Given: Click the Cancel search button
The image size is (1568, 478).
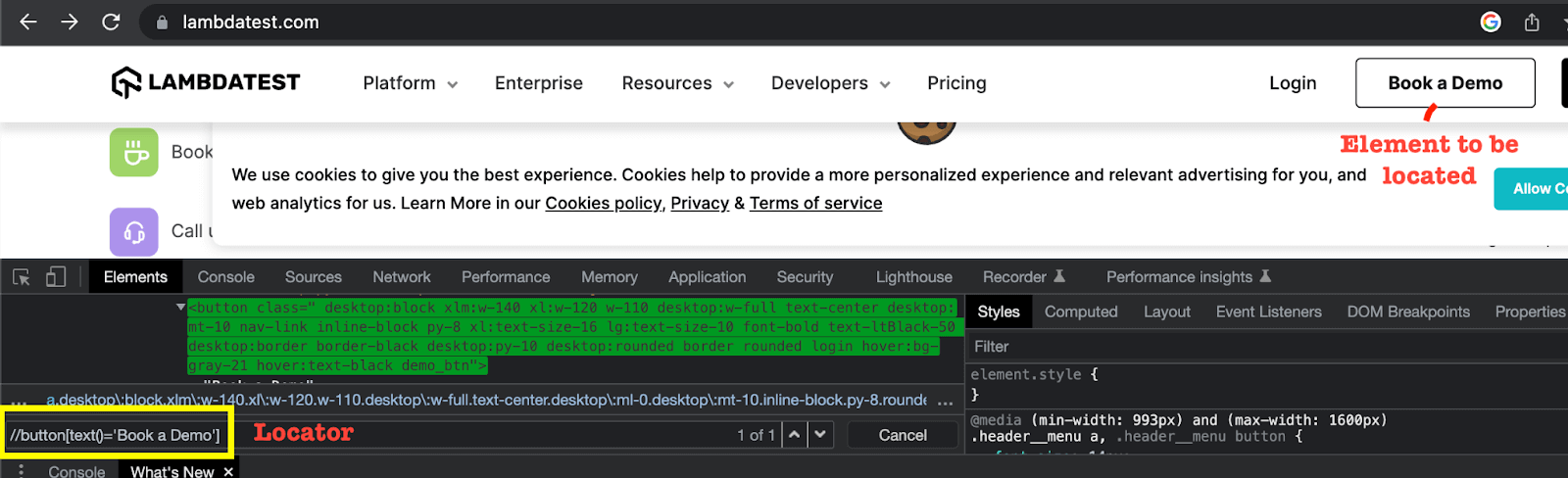Looking at the screenshot, I should point(902,435).
